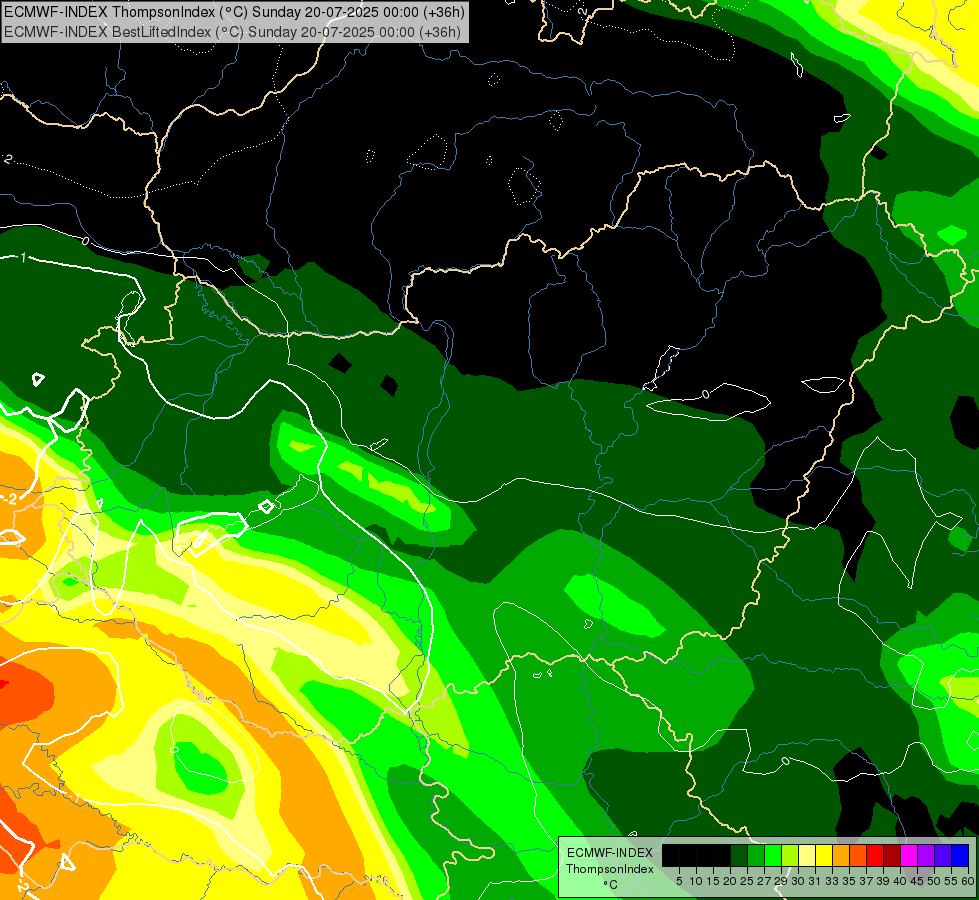Click the pale yellow 30-31 legend swatch

click(x=807, y=855)
